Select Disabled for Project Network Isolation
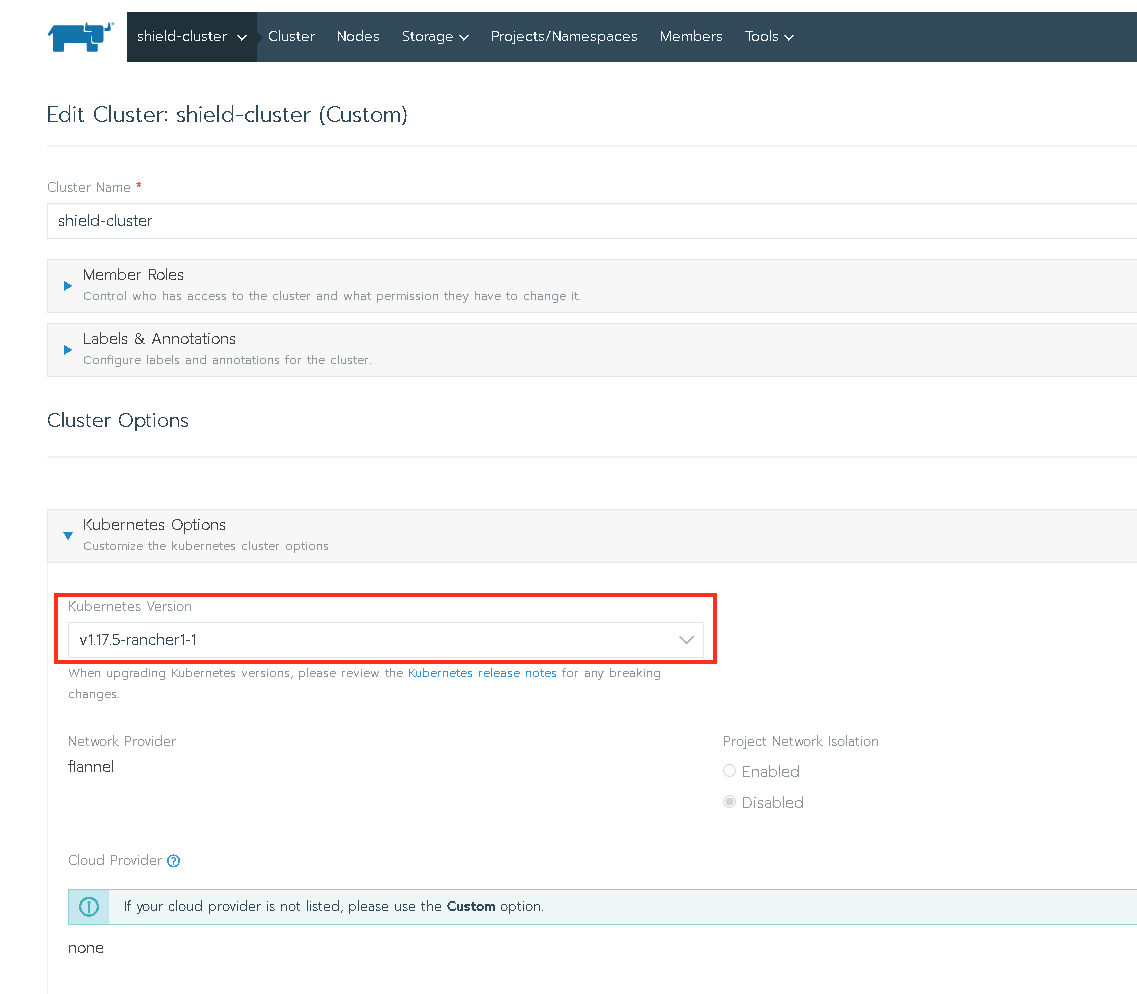The width and height of the screenshot is (1137, 994). (729, 802)
